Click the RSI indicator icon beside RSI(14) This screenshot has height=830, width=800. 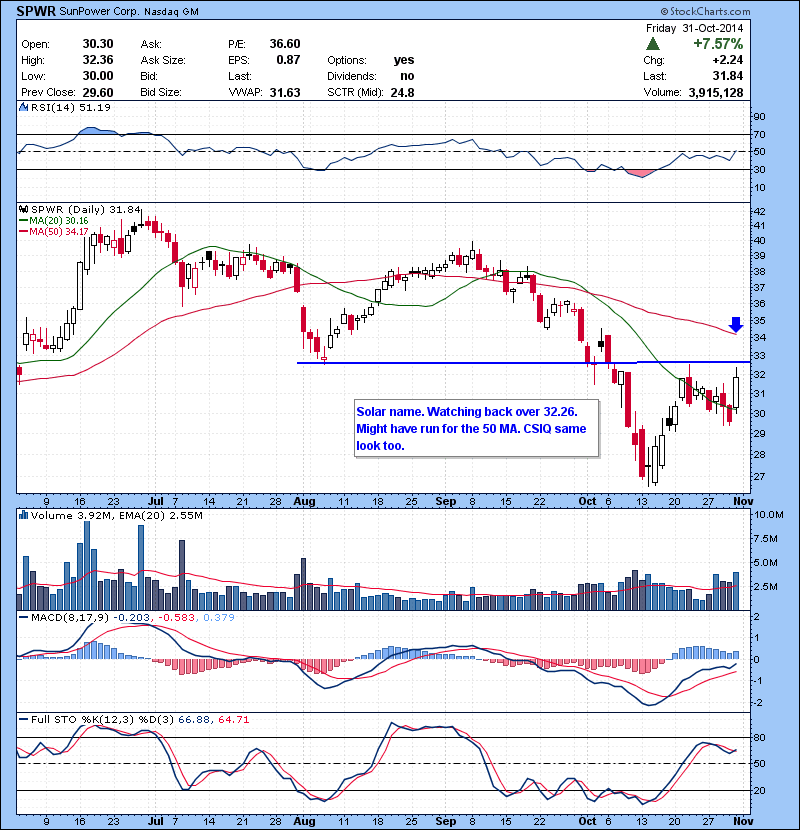[x=23, y=107]
